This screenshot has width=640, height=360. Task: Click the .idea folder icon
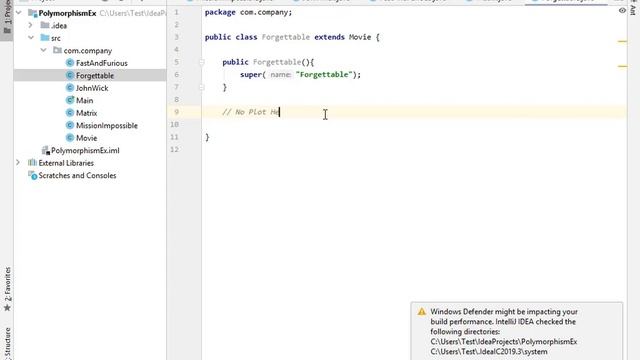(45, 25)
